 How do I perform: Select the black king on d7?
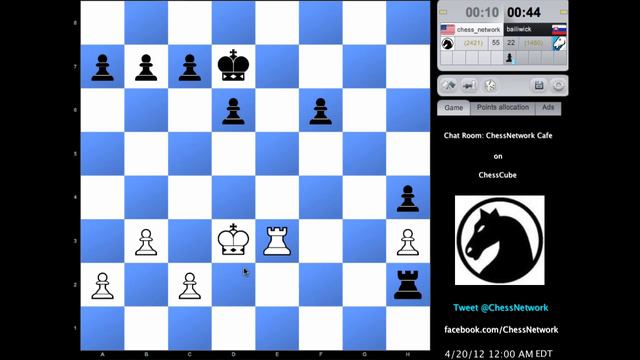coord(233,66)
